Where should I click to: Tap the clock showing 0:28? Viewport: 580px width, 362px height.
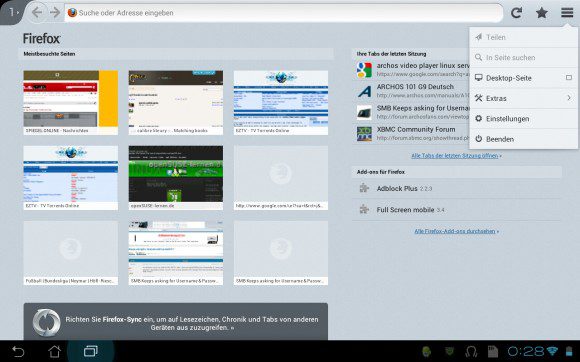tap(526, 351)
